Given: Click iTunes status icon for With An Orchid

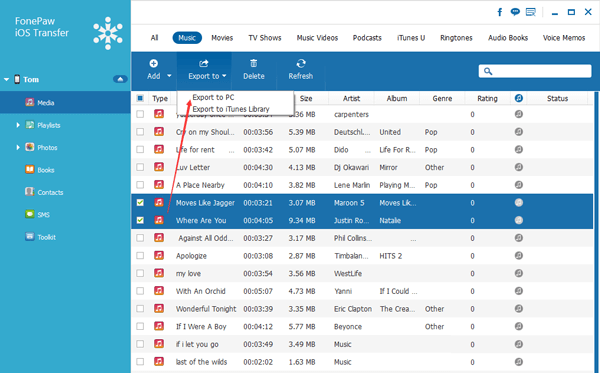Looking at the screenshot, I should click(518, 291).
